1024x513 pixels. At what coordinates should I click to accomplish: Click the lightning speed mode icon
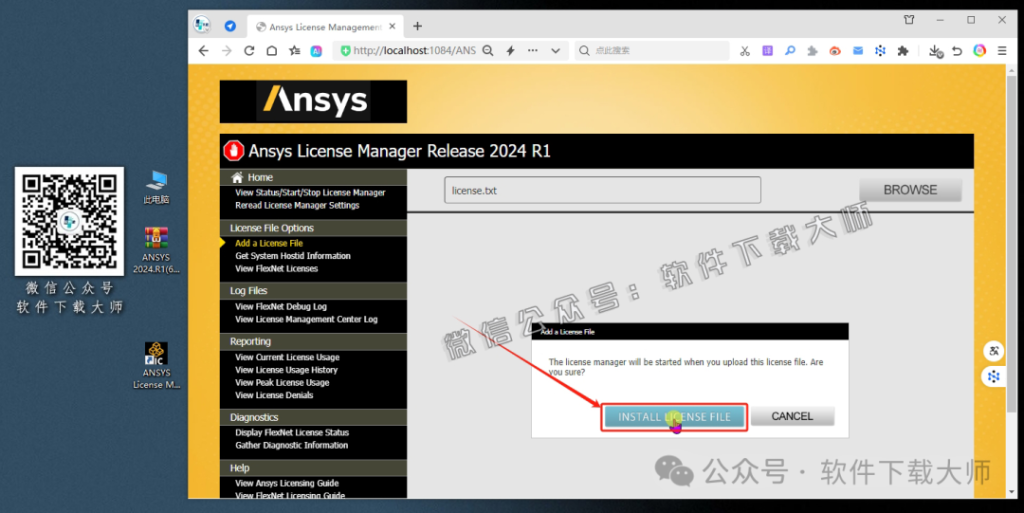pyautogui.click(x=511, y=51)
